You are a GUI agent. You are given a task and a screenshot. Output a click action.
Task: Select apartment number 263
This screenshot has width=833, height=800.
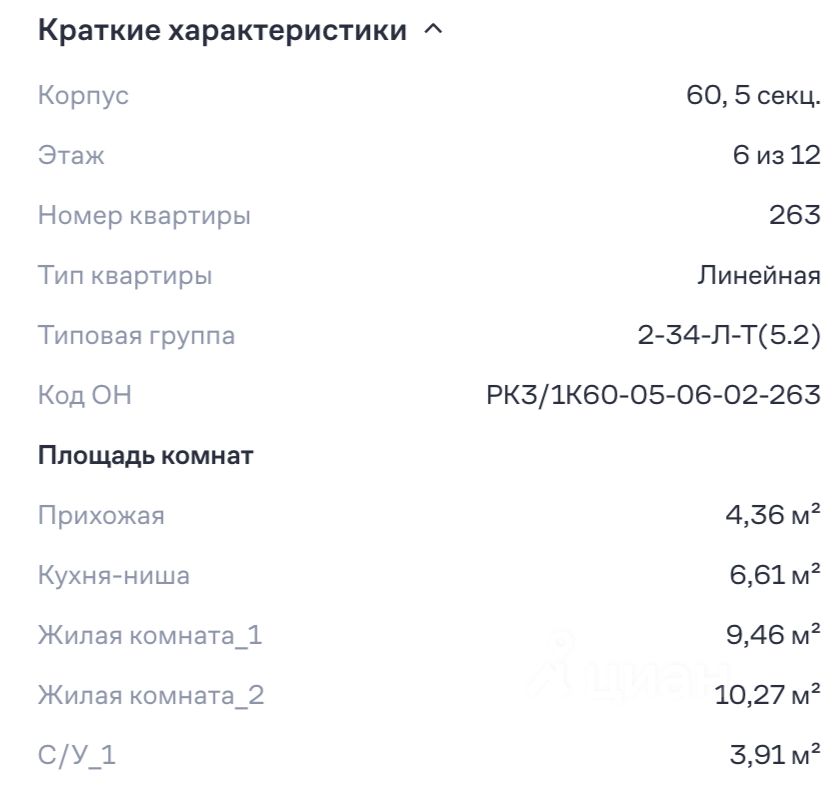coord(795,215)
